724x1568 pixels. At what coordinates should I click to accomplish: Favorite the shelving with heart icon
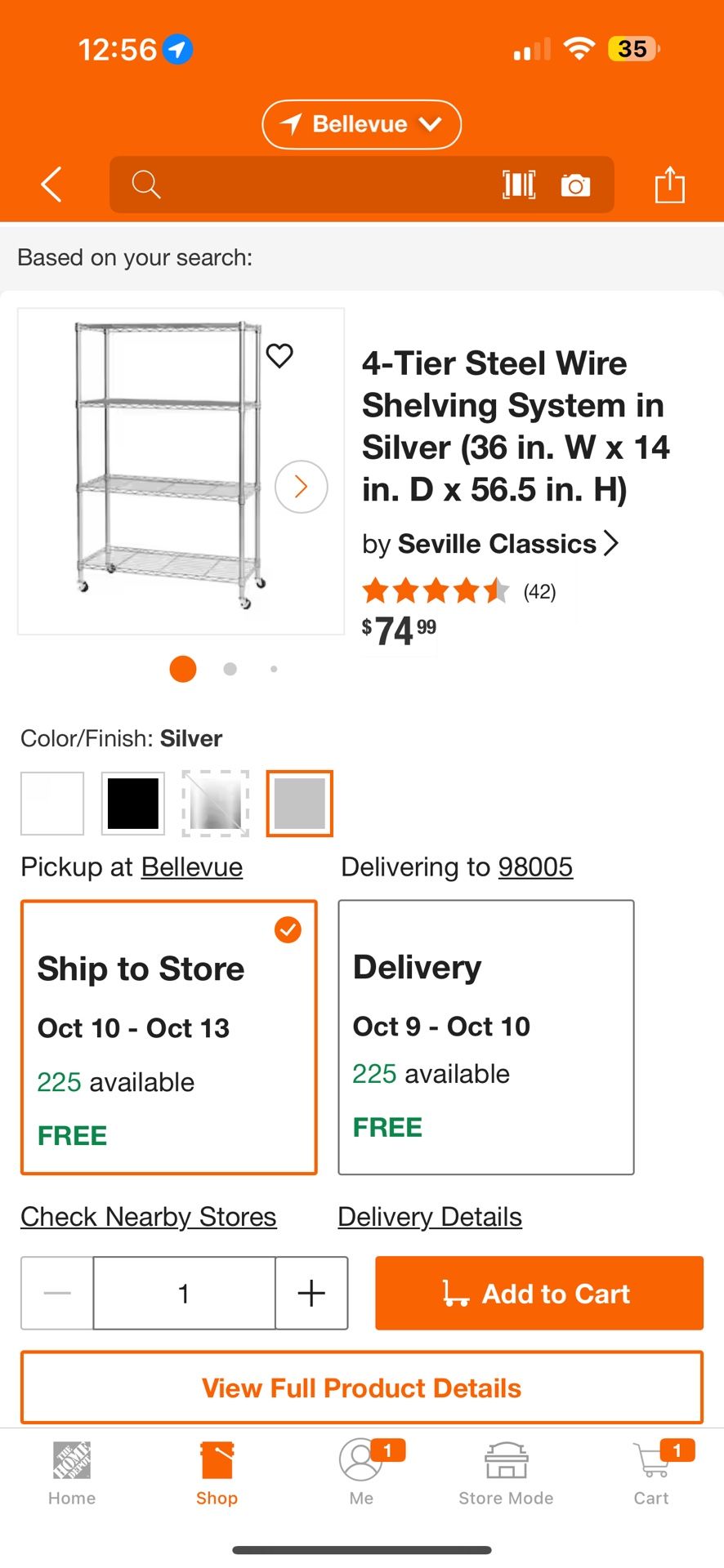(279, 355)
